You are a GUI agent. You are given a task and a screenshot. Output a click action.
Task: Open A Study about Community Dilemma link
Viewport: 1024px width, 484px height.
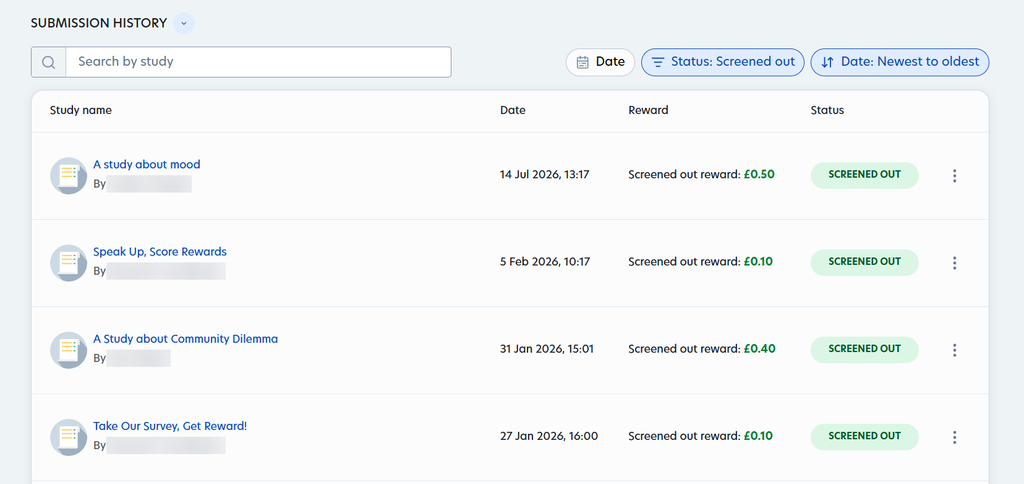[x=185, y=339]
